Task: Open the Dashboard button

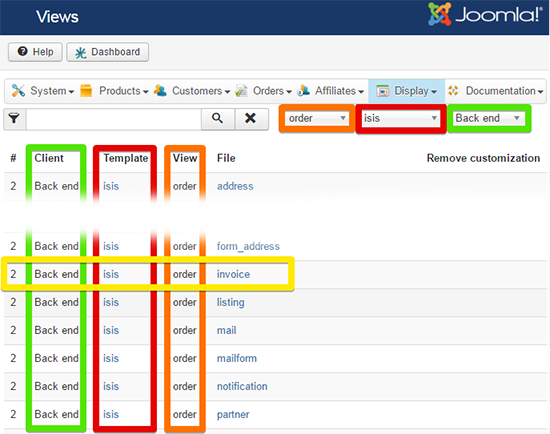Action: [107, 52]
